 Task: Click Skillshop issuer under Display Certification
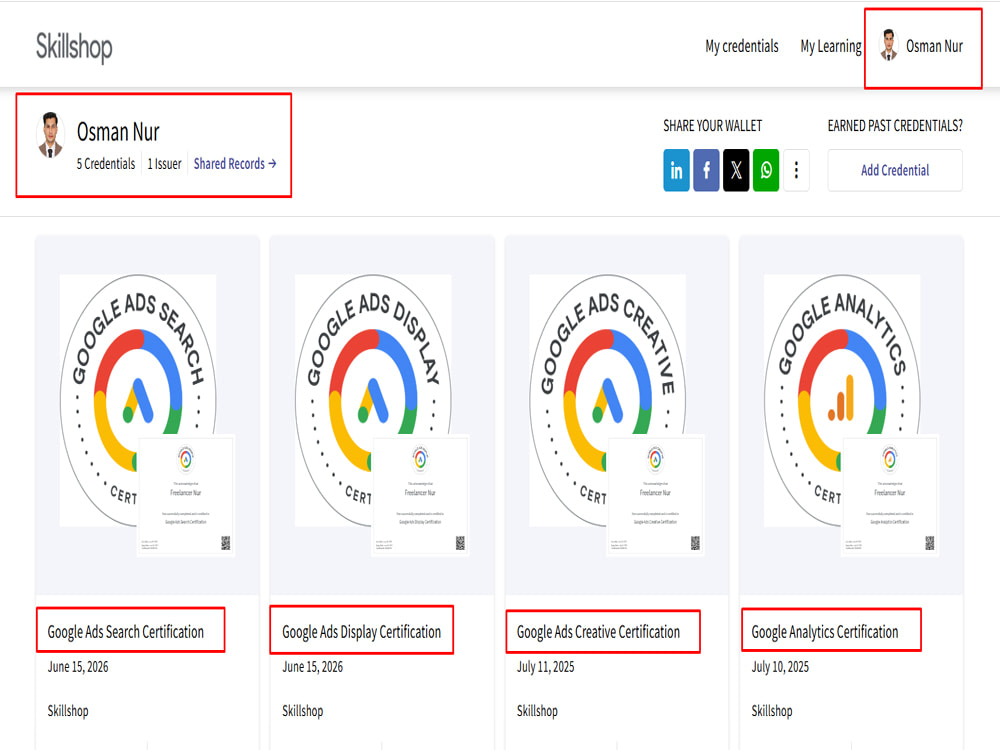302,711
